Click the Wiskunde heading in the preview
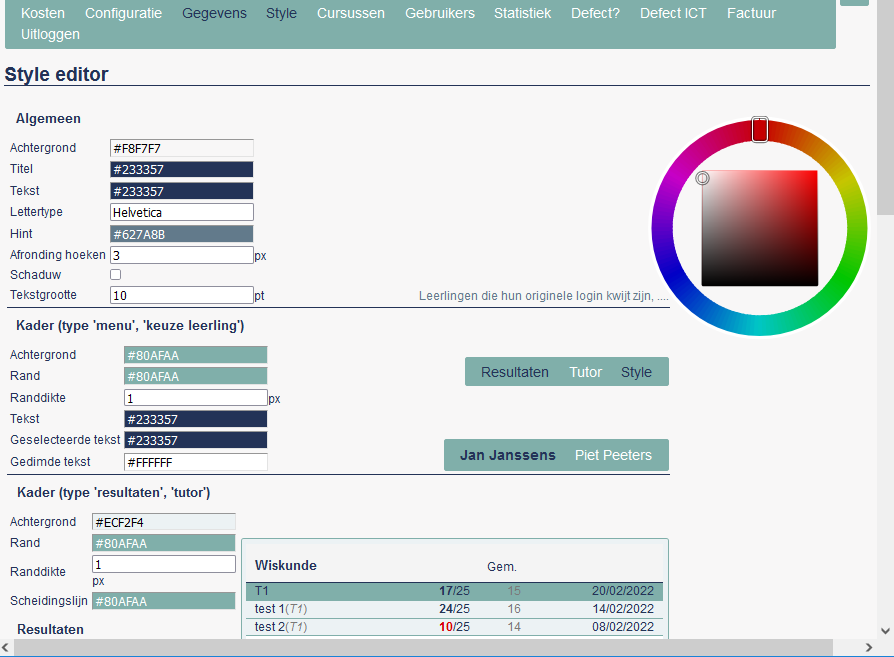894x657 pixels. coord(286,565)
